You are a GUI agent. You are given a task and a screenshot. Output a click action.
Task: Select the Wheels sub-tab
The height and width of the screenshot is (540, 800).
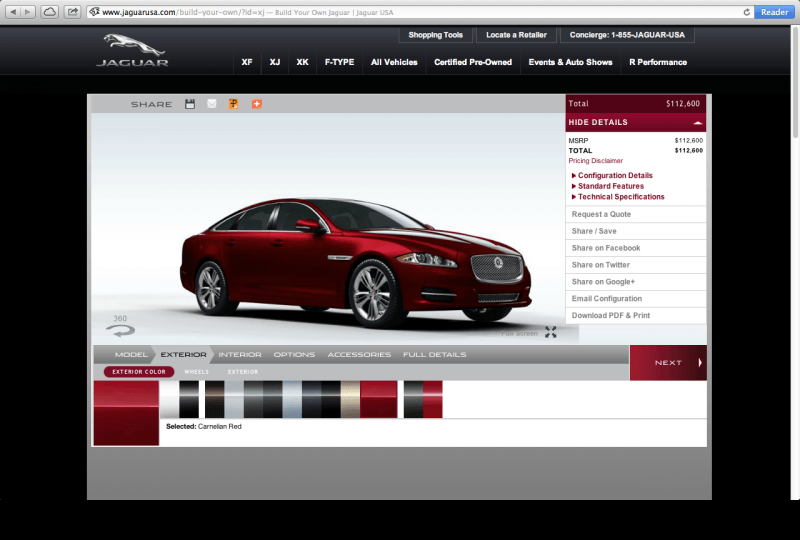click(196, 372)
